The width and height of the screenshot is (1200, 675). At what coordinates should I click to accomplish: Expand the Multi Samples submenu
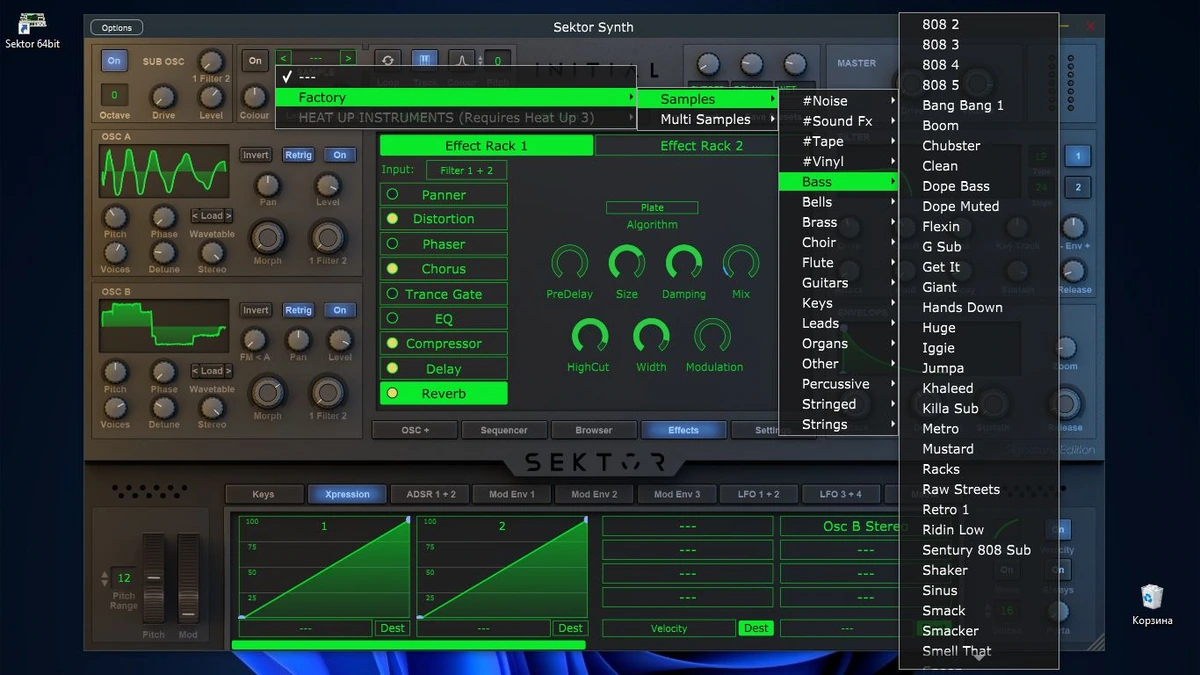coord(708,119)
